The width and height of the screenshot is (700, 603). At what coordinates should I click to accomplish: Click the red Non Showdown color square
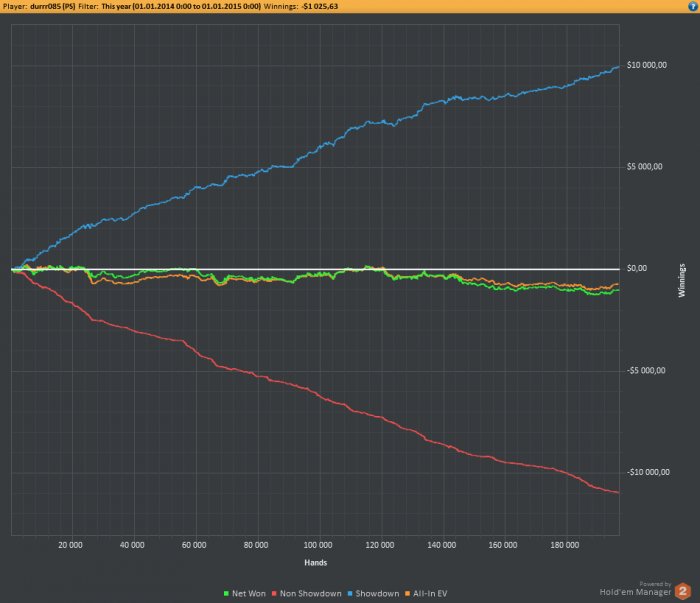tap(274, 594)
